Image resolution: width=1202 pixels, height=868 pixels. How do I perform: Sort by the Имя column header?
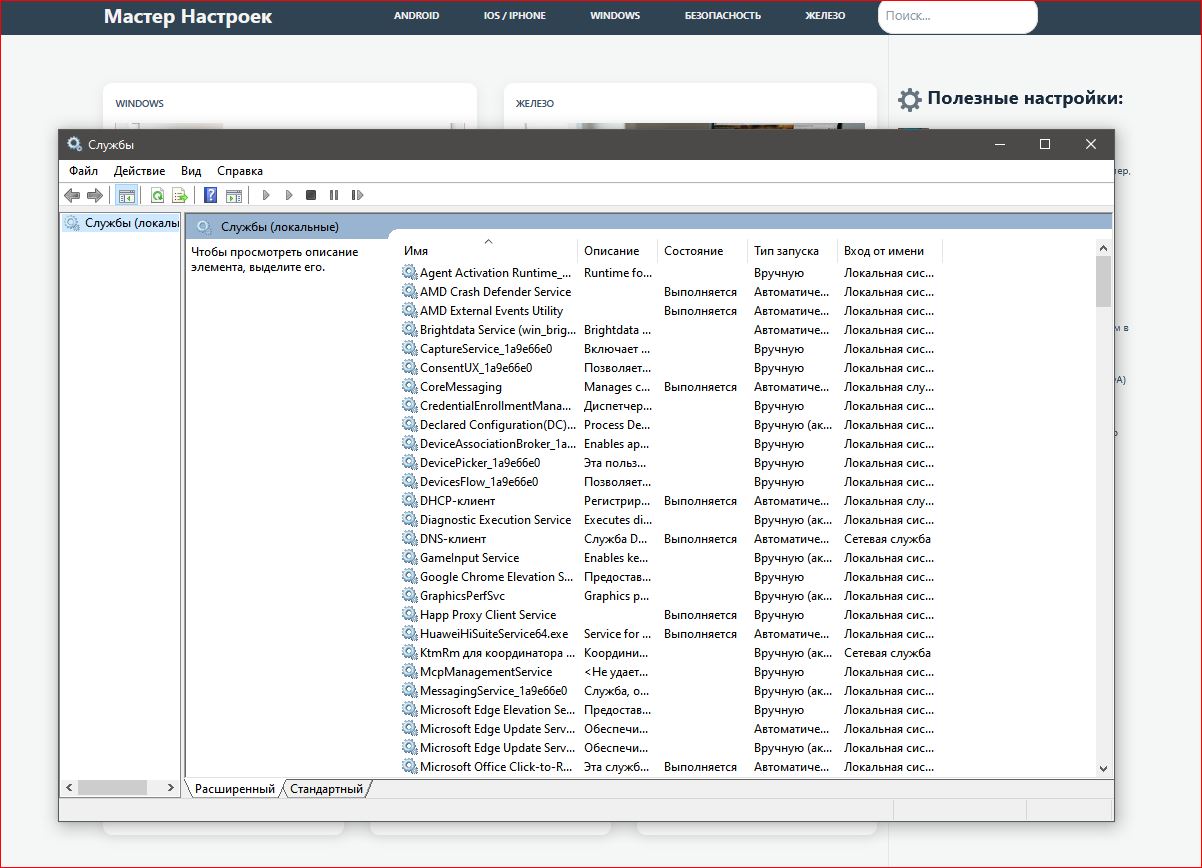pos(488,251)
